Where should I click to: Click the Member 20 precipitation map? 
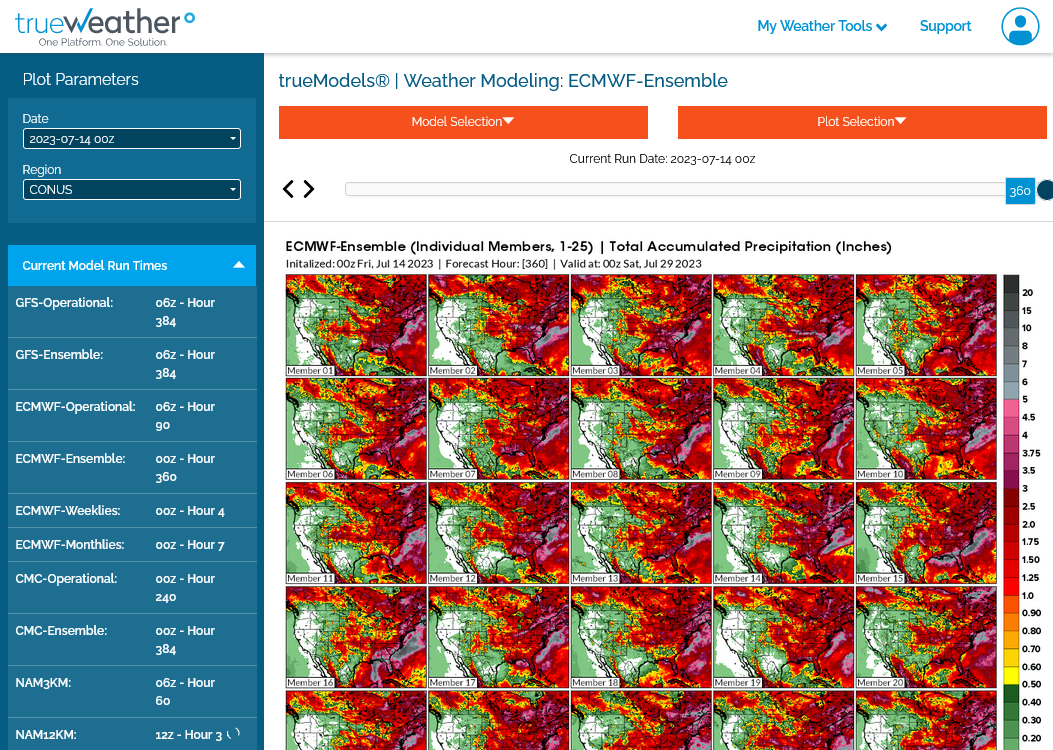pos(925,637)
